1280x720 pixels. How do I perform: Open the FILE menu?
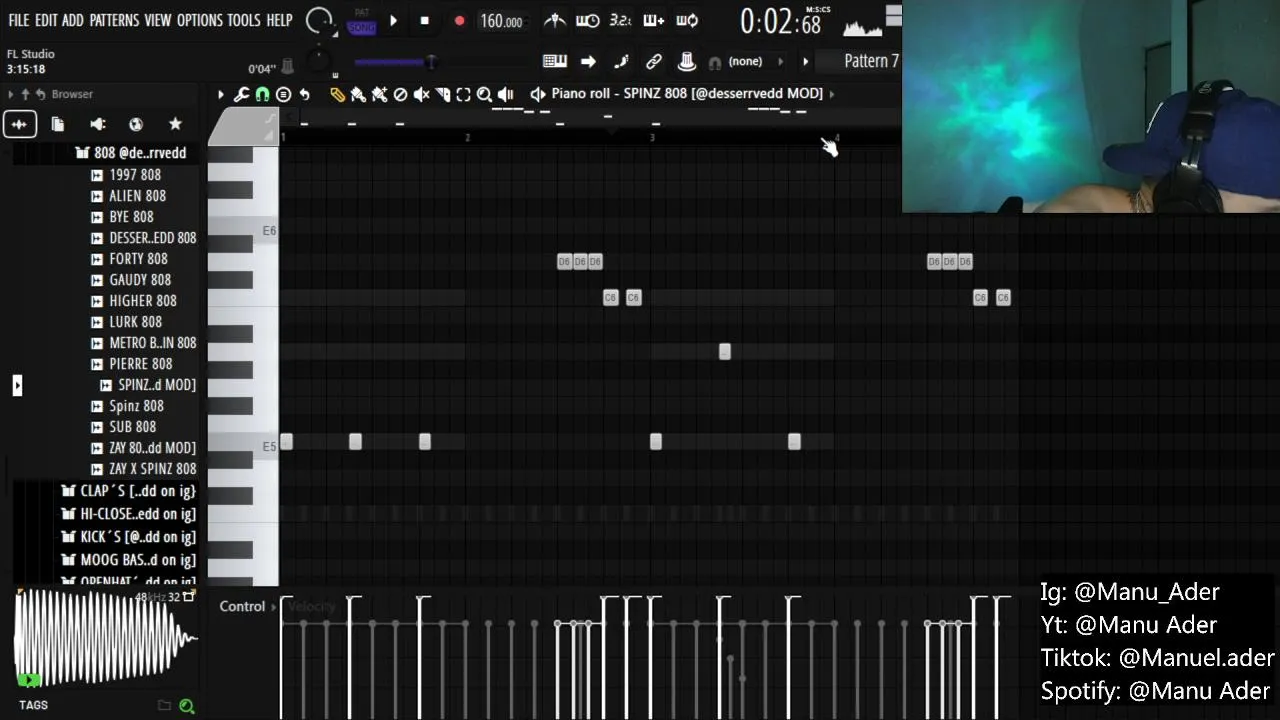coord(19,20)
